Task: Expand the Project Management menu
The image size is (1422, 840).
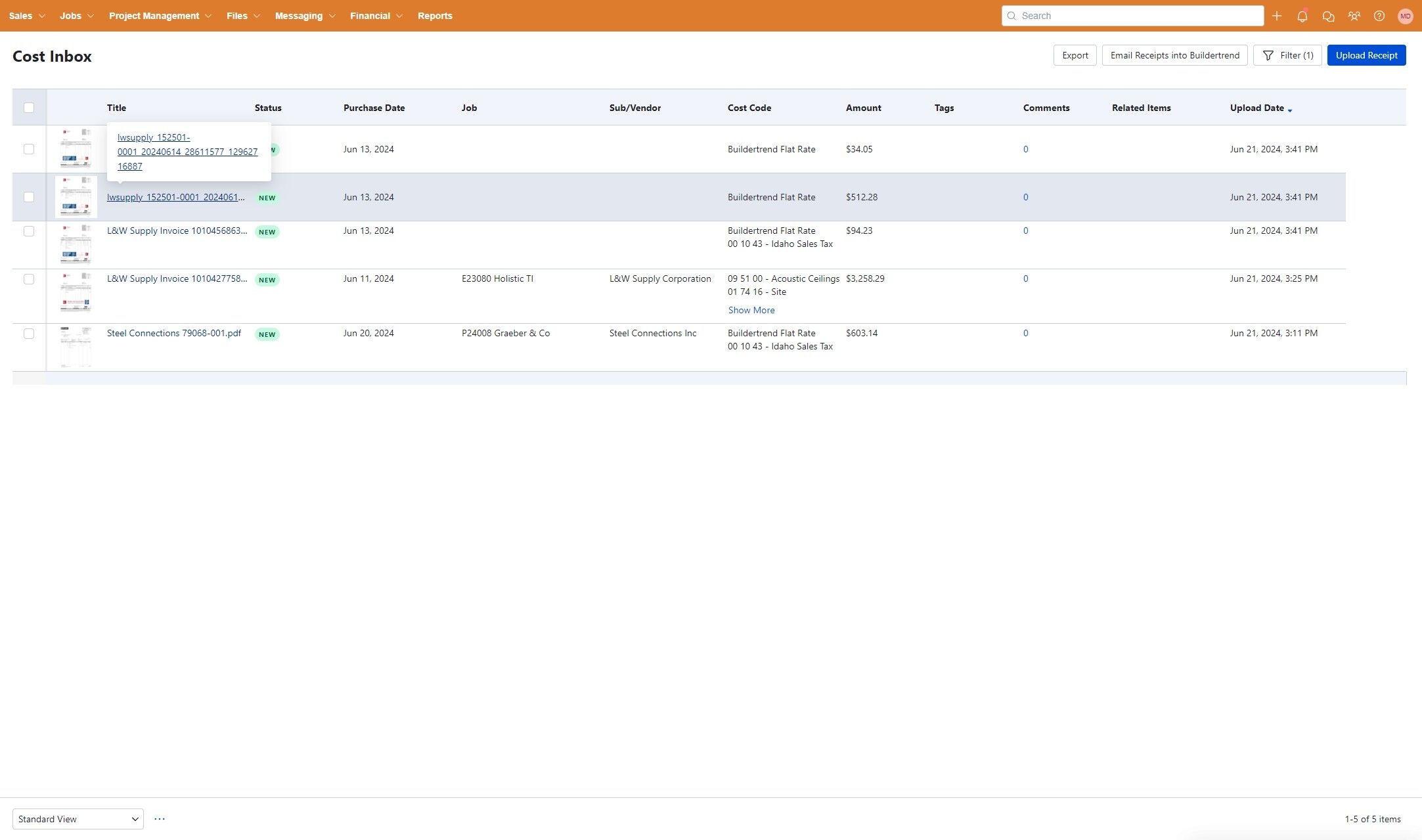Action: pyautogui.click(x=160, y=16)
